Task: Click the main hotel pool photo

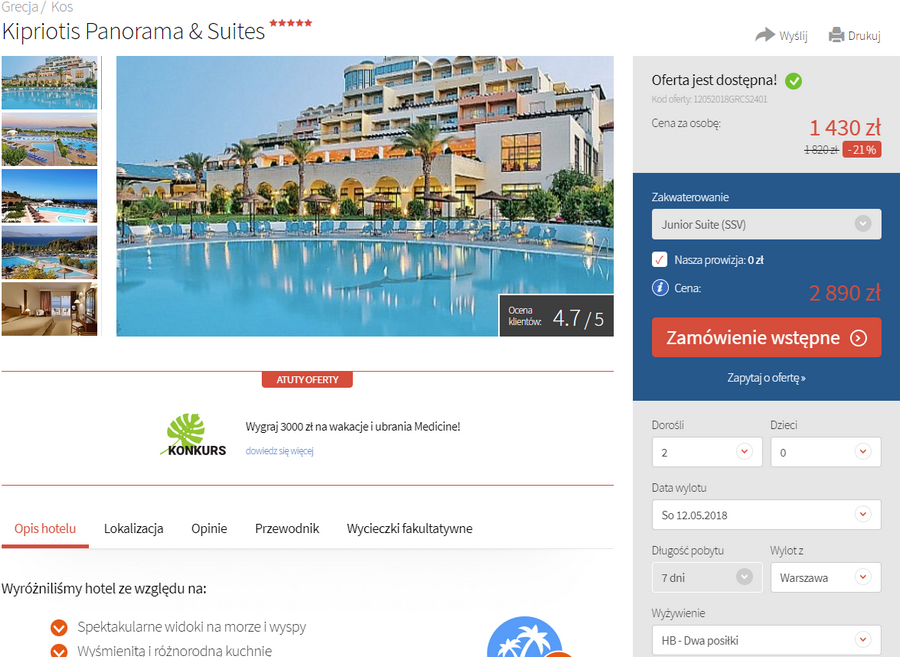Action: 365,196
